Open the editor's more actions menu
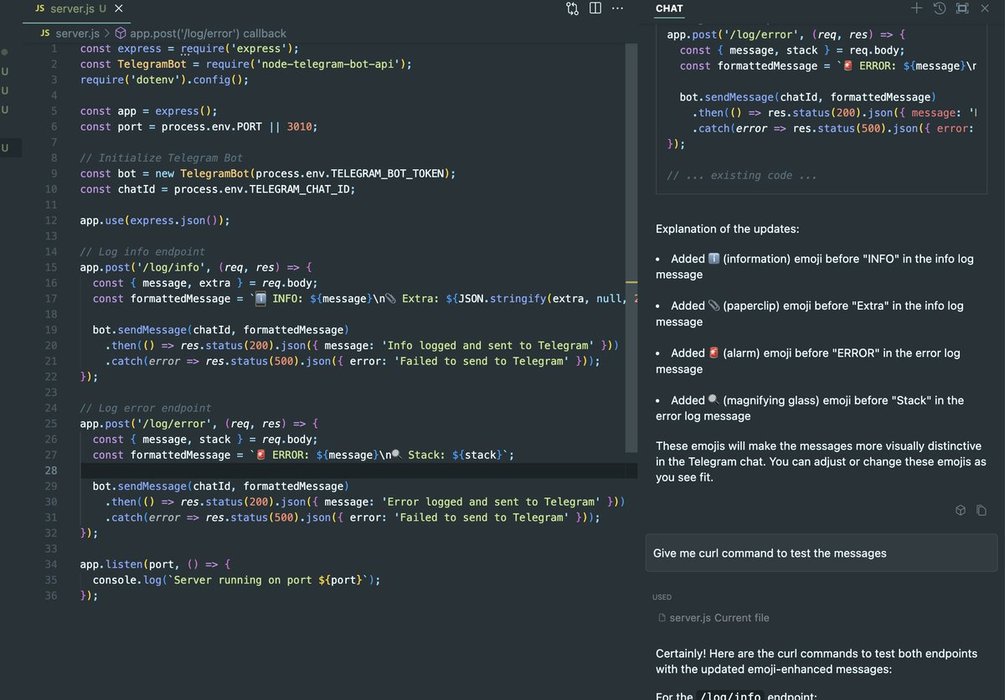This screenshot has width=1005, height=700. click(x=618, y=8)
